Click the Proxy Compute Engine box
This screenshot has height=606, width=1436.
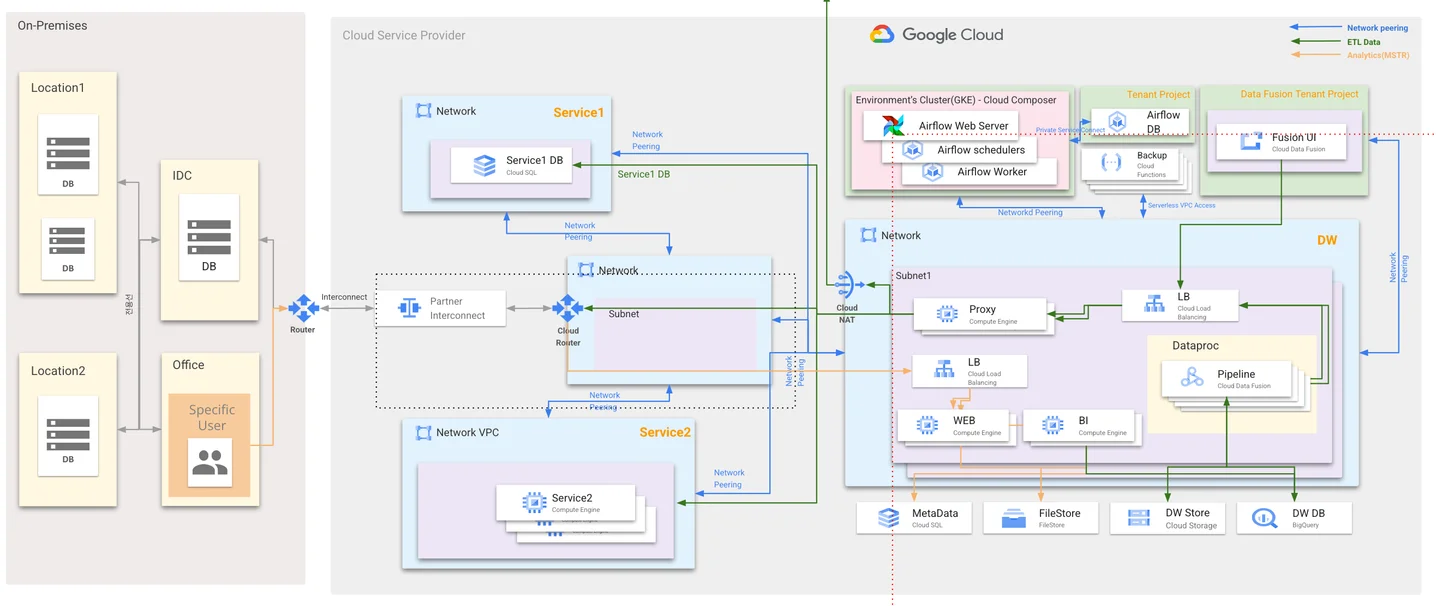tap(979, 314)
